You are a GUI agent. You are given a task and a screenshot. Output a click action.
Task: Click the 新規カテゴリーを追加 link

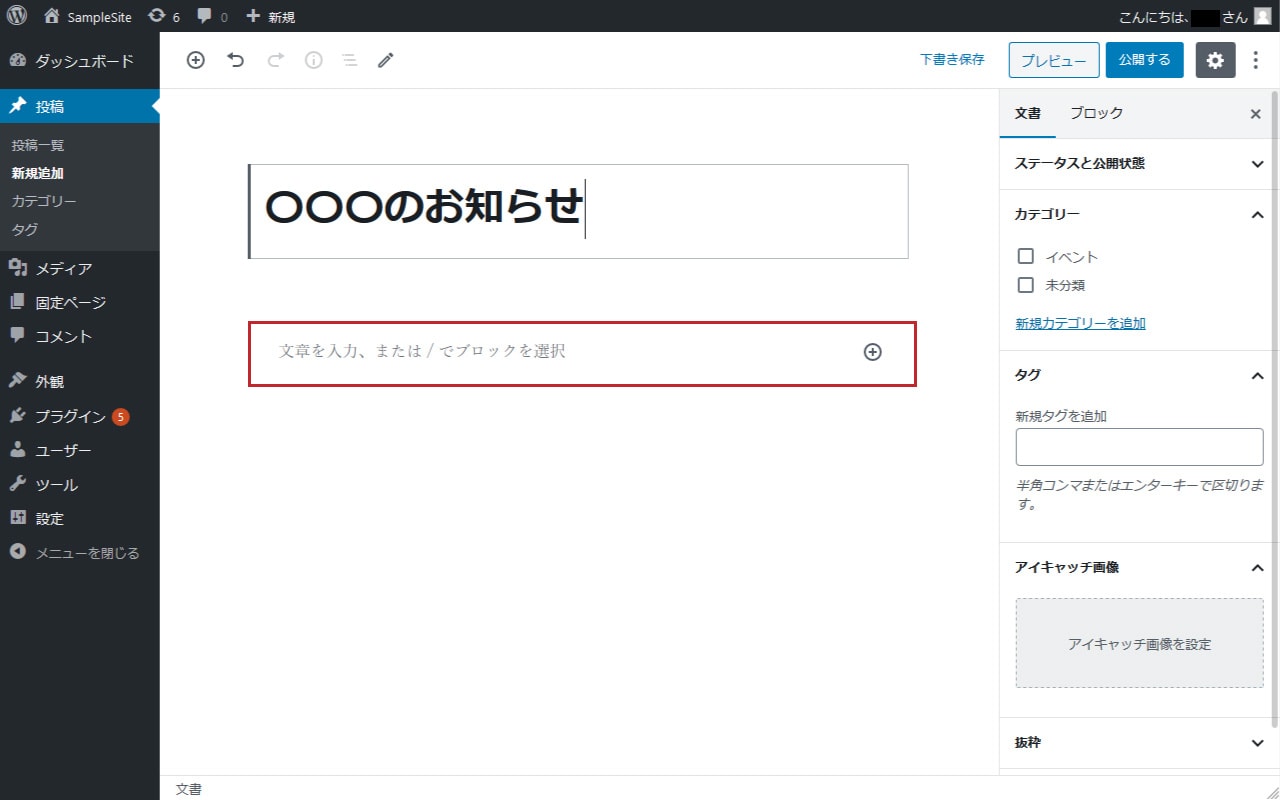tap(1080, 323)
